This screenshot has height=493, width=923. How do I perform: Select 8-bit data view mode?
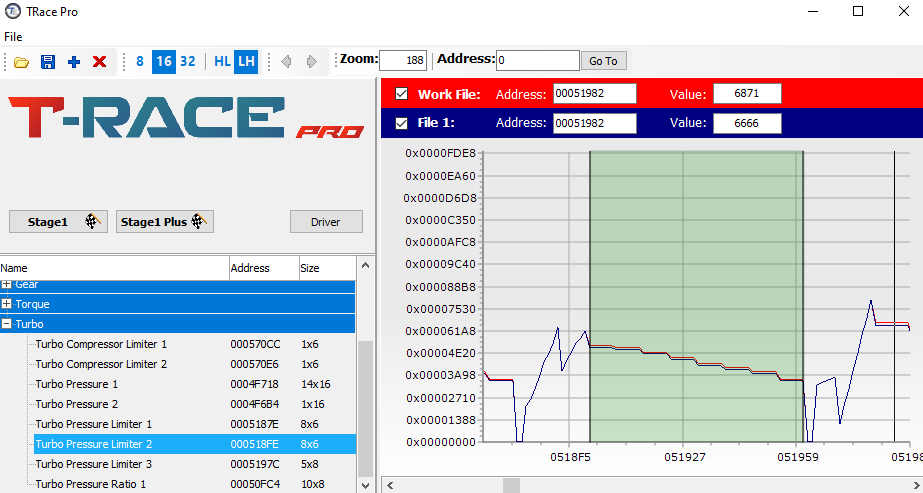pos(140,61)
